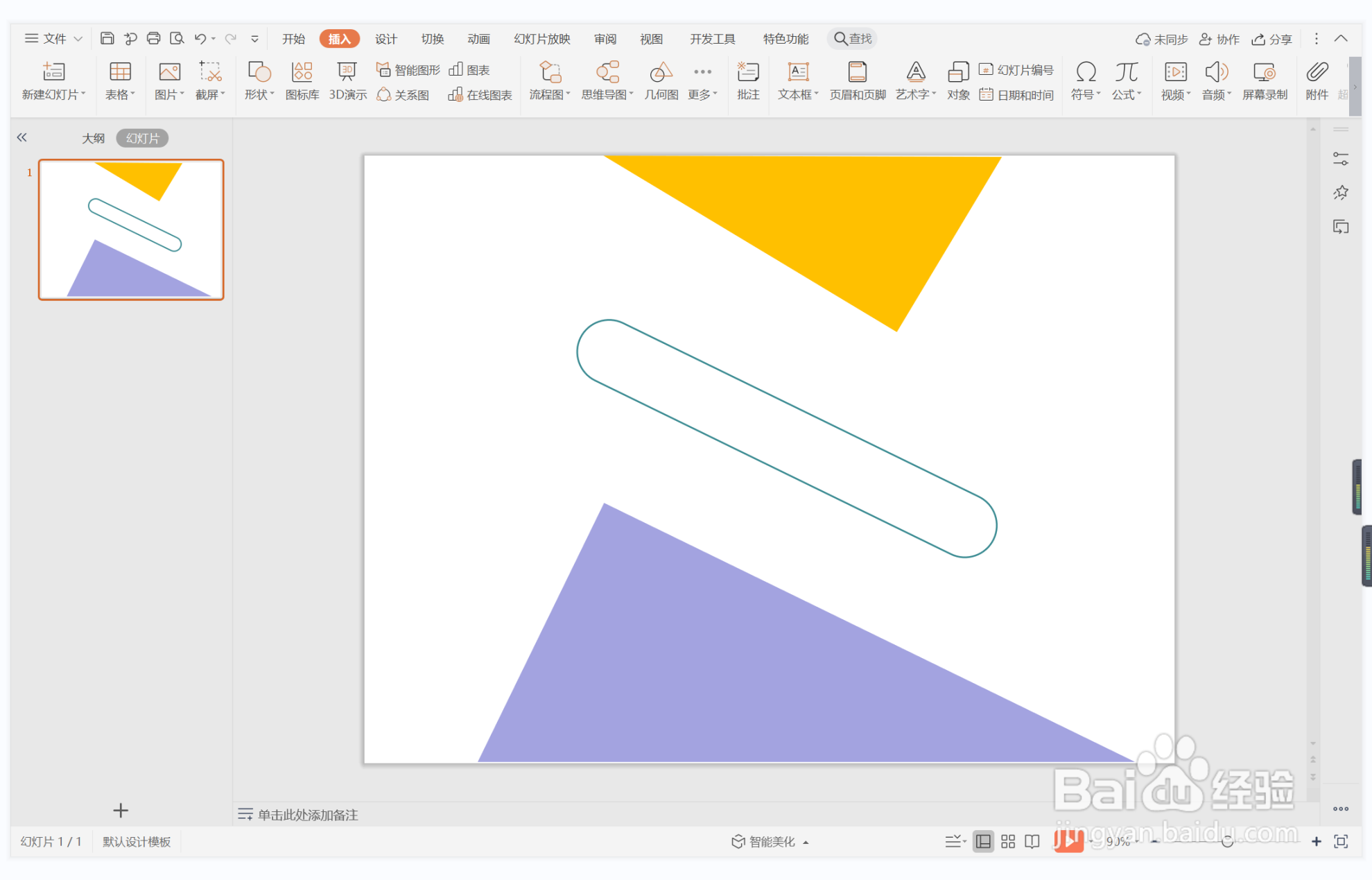Add a new slide with the plus button

(121, 810)
